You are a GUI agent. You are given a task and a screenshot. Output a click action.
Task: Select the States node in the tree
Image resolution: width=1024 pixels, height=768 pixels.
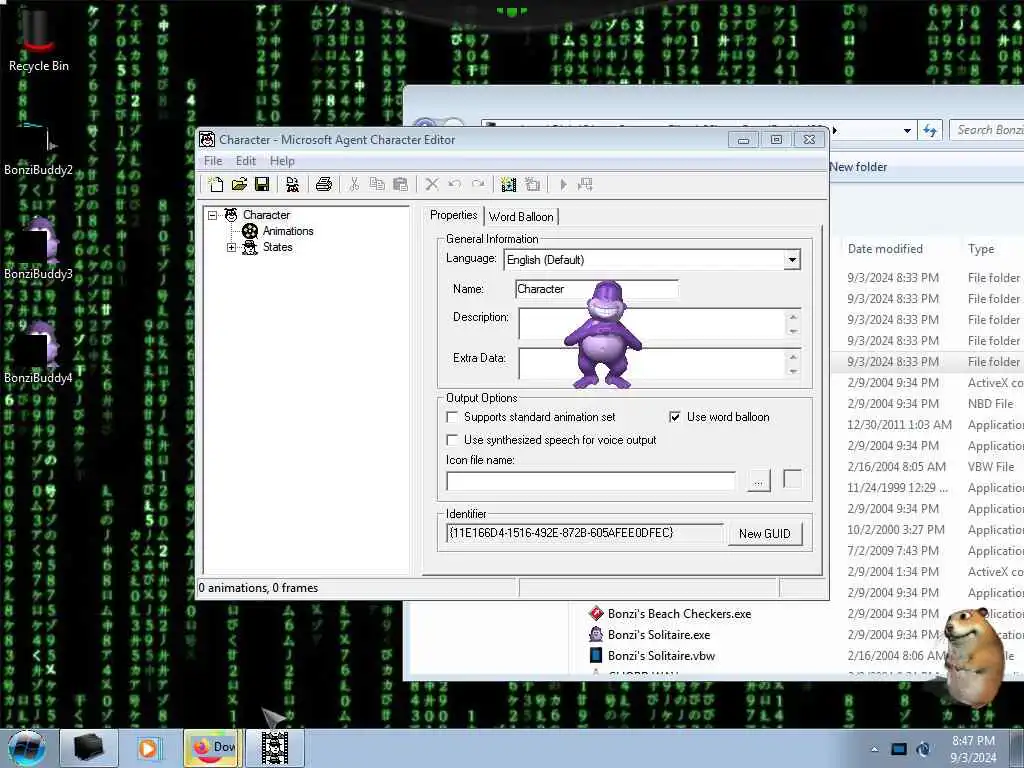(278, 247)
